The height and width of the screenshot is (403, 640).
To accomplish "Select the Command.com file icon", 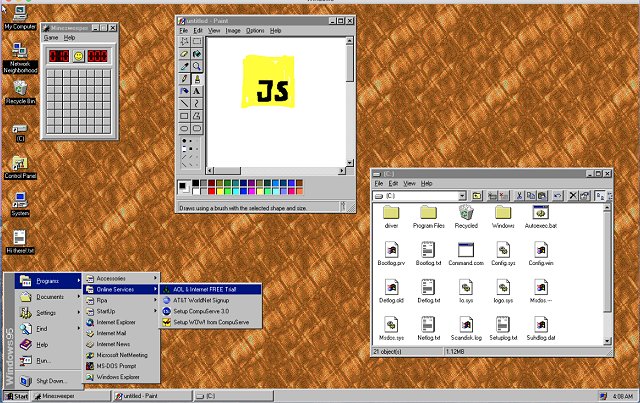I will 466,254.
